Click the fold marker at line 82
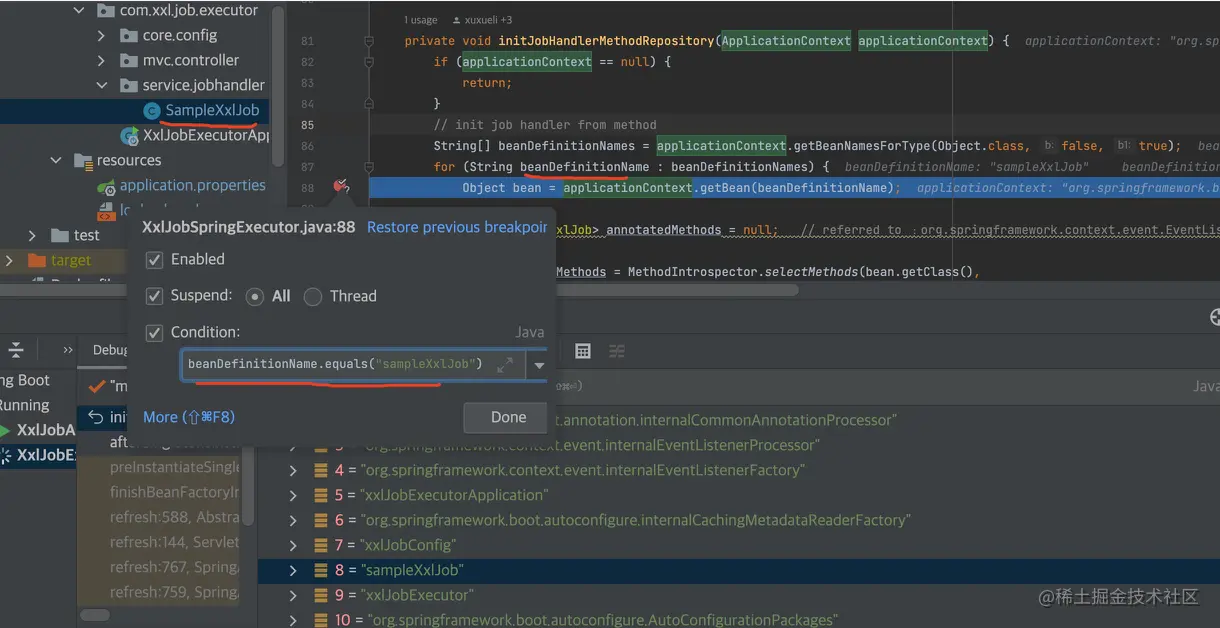The height and width of the screenshot is (628, 1220). point(369,62)
